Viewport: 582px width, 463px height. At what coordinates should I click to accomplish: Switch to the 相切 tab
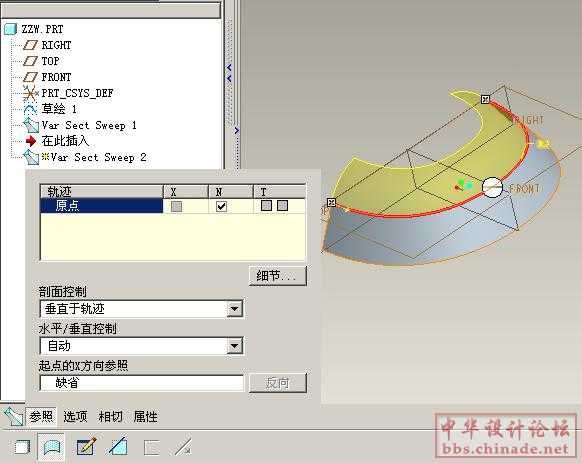click(110, 417)
